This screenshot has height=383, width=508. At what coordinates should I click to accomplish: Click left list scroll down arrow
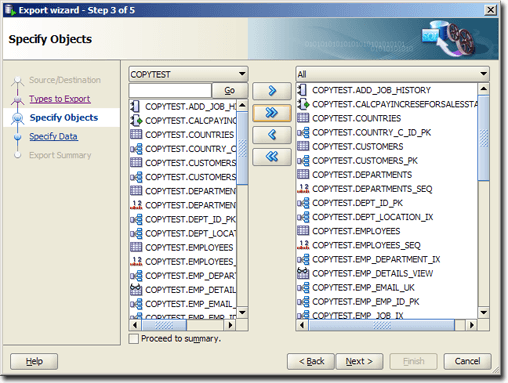pyautogui.click(x=242, y=313)
